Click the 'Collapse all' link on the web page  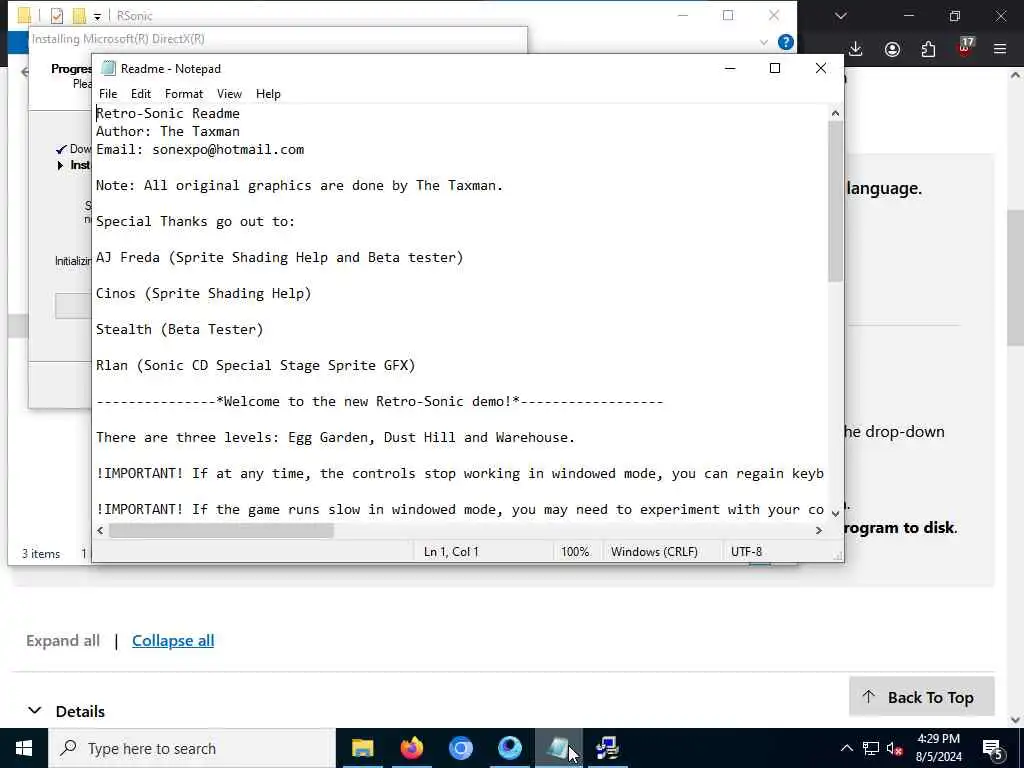173,641
